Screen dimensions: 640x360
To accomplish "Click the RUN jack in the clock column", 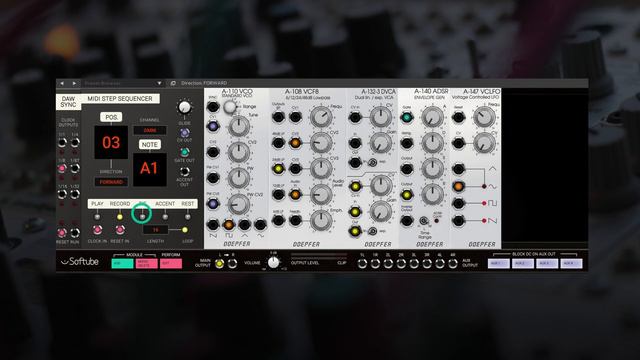I will coord(75,233).
